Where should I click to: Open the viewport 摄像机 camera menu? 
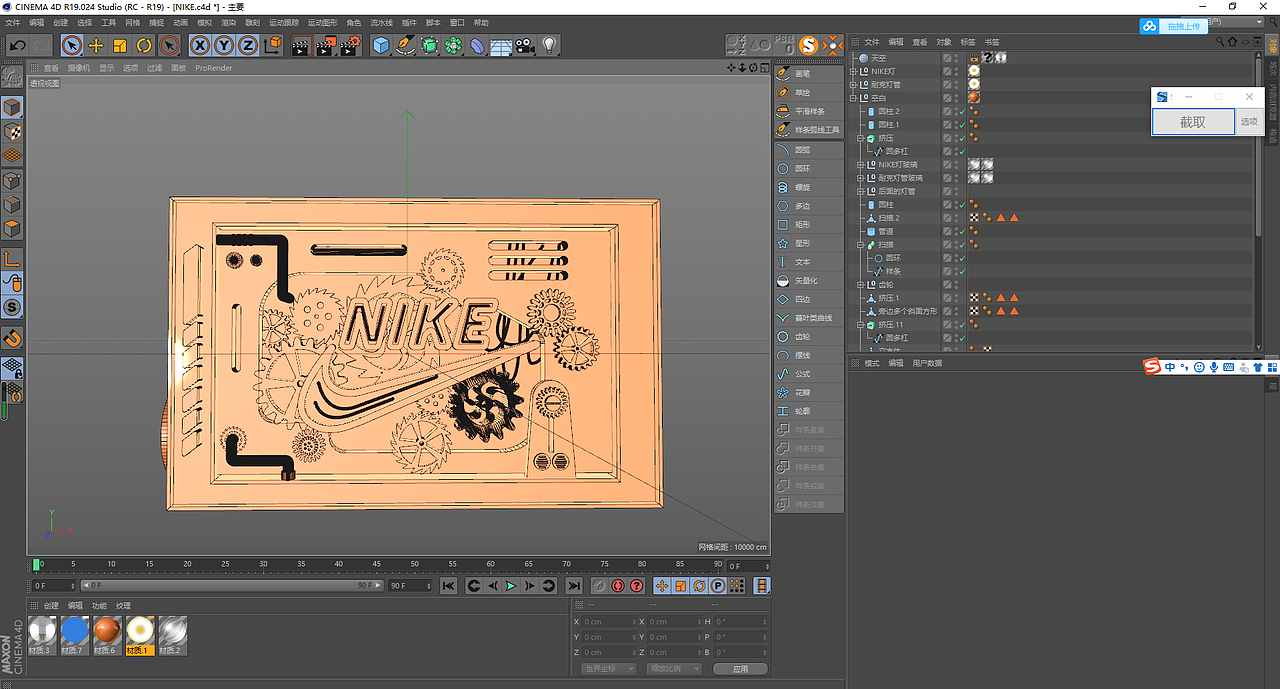pyautogui.click(x=79, y=68)
